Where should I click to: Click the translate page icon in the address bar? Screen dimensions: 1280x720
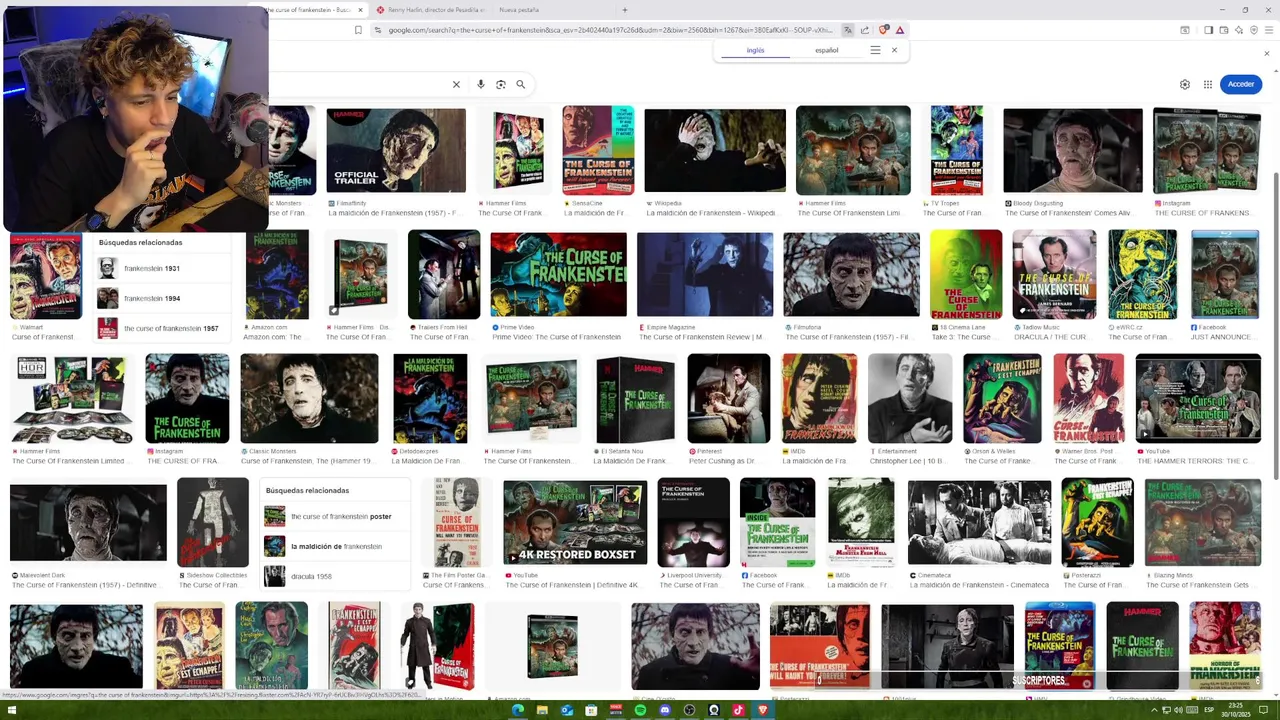848,30
